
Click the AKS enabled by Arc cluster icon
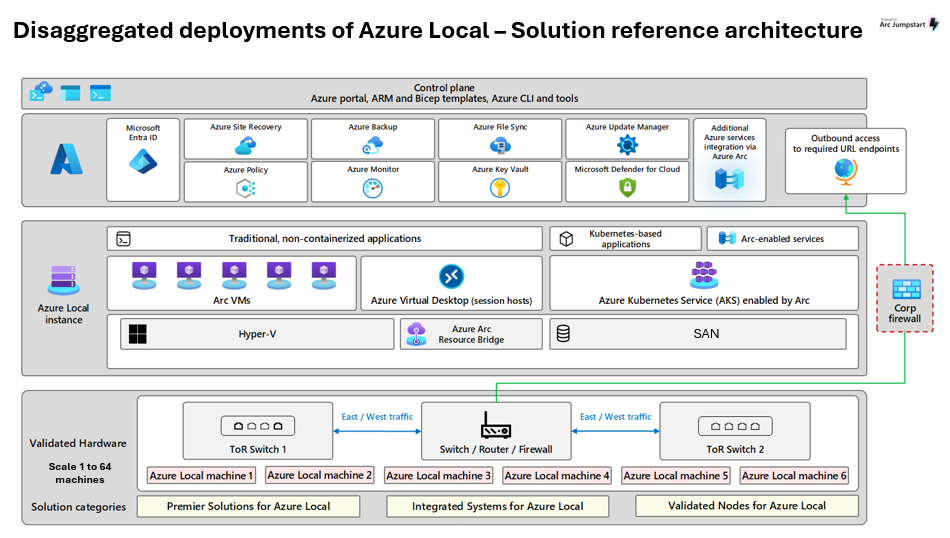point(704,275)
